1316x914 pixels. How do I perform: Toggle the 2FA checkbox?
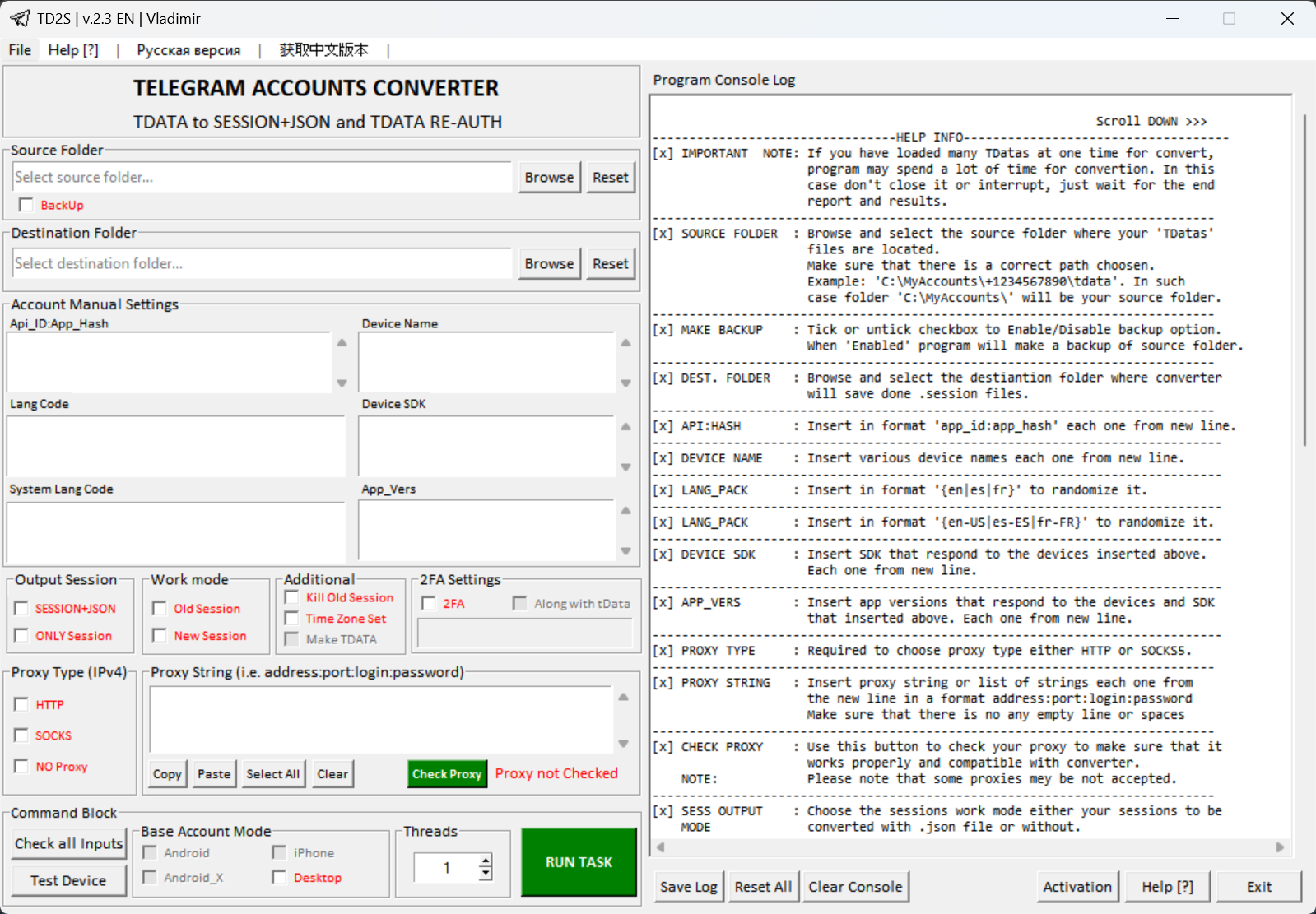coord(428,603)
